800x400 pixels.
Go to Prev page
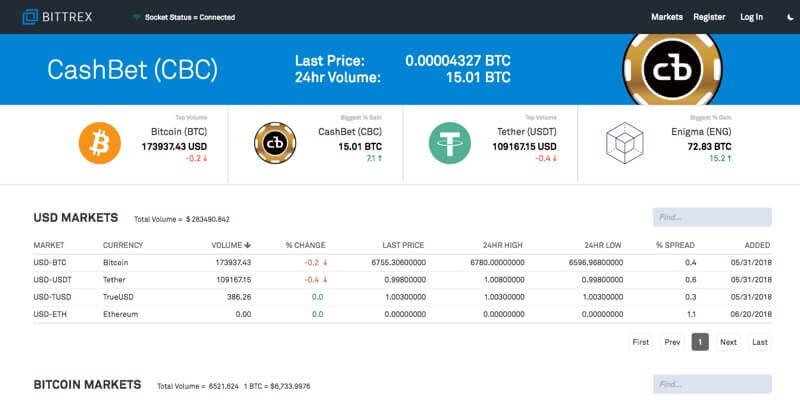[x=672, y=342]
